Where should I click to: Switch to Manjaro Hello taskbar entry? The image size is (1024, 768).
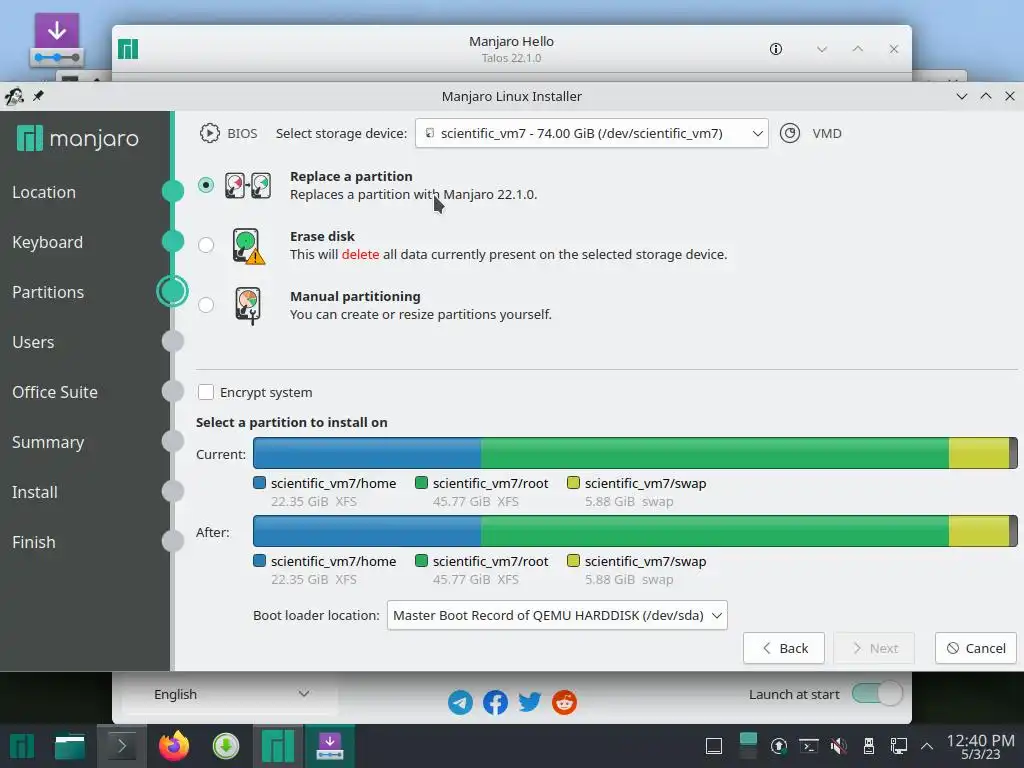[x=278, y=746]
